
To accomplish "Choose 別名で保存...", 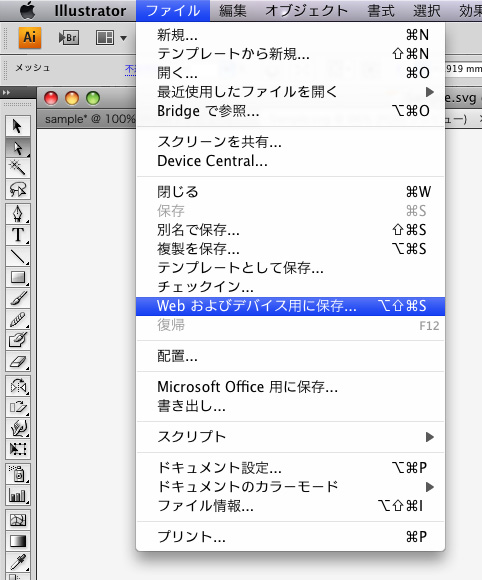I will click(x=290, y=230).
